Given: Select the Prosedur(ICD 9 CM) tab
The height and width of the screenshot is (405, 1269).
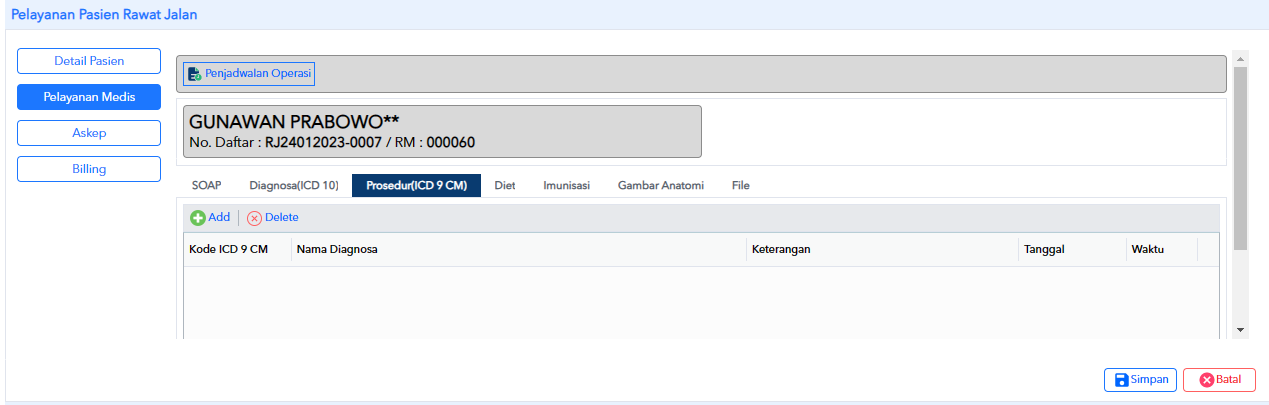Looking at the screenshot, I should click(416, 186).
